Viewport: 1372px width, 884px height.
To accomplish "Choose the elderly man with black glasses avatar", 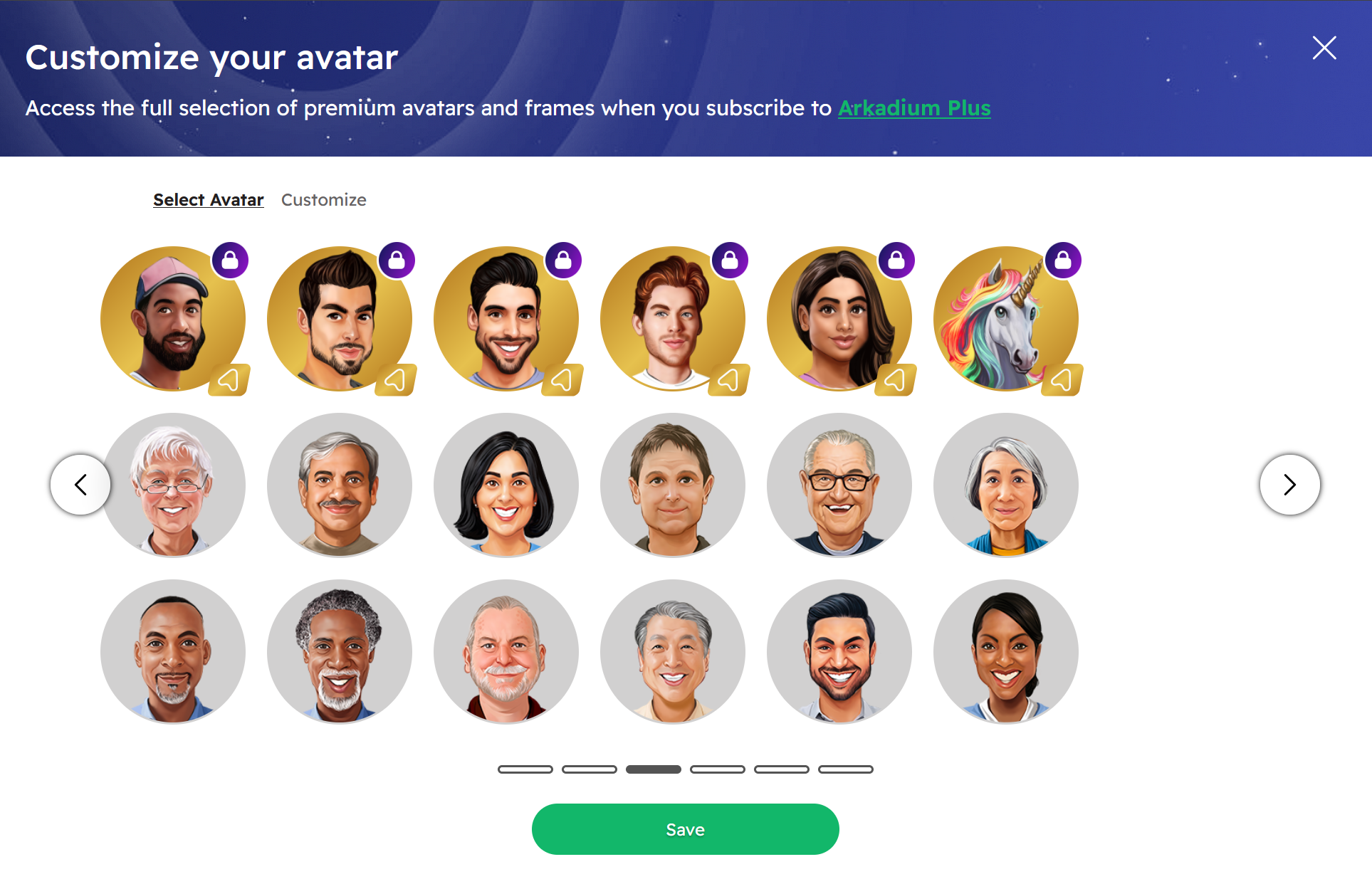I will coord(839,485).
